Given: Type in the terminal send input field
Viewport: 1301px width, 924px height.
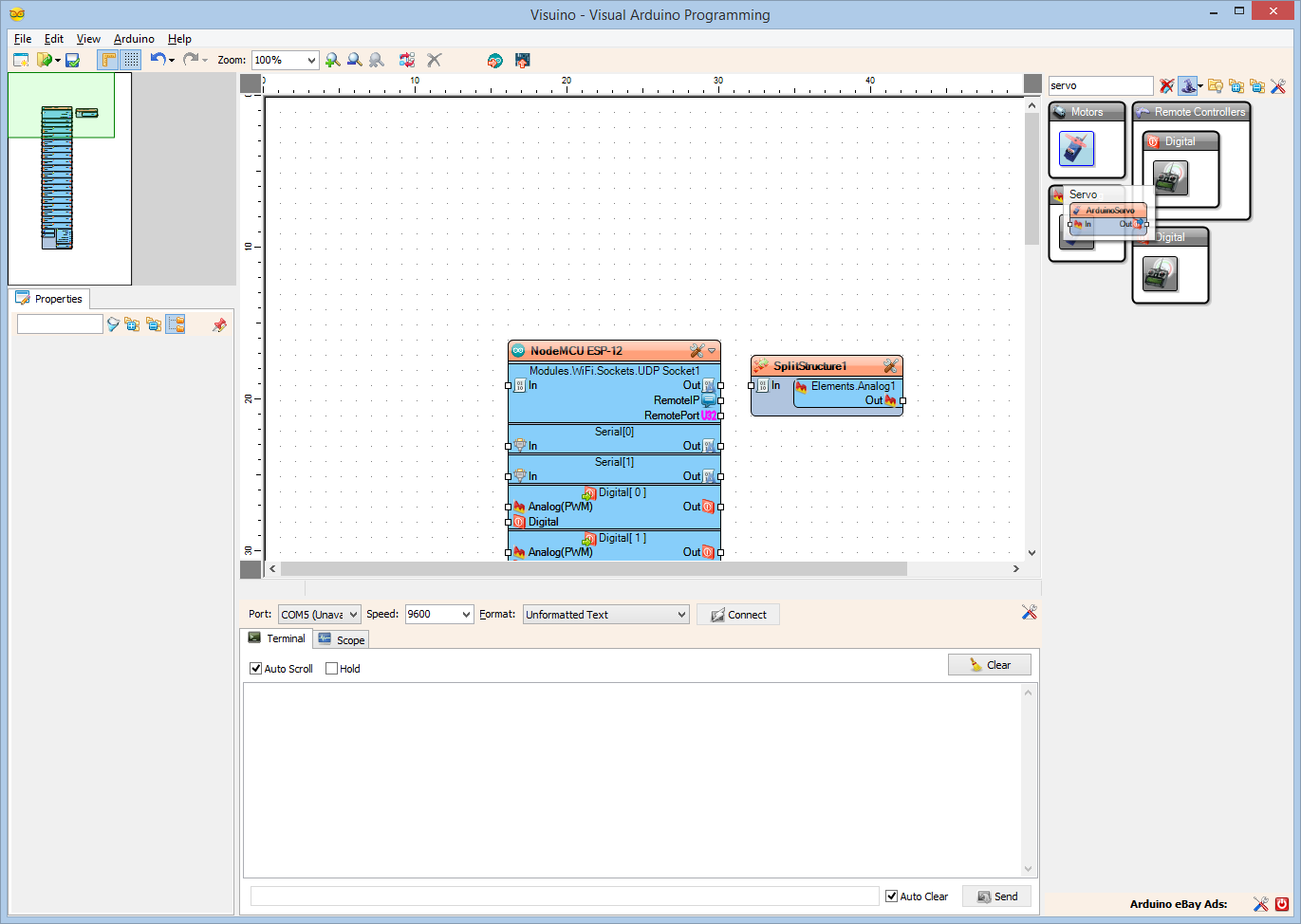Looking at the screenshot, I should 564,895.
